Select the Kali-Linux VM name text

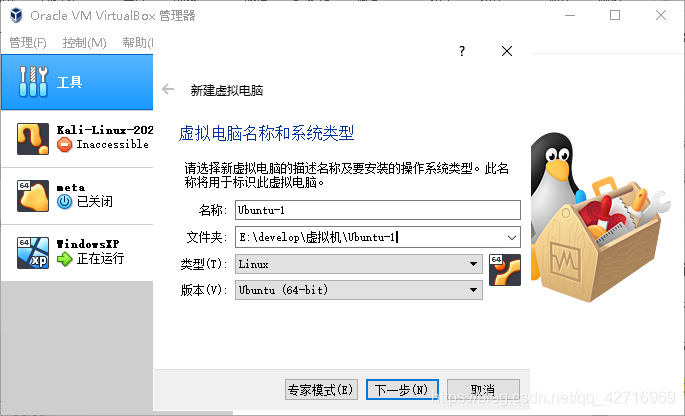click(x=105, y=130)
